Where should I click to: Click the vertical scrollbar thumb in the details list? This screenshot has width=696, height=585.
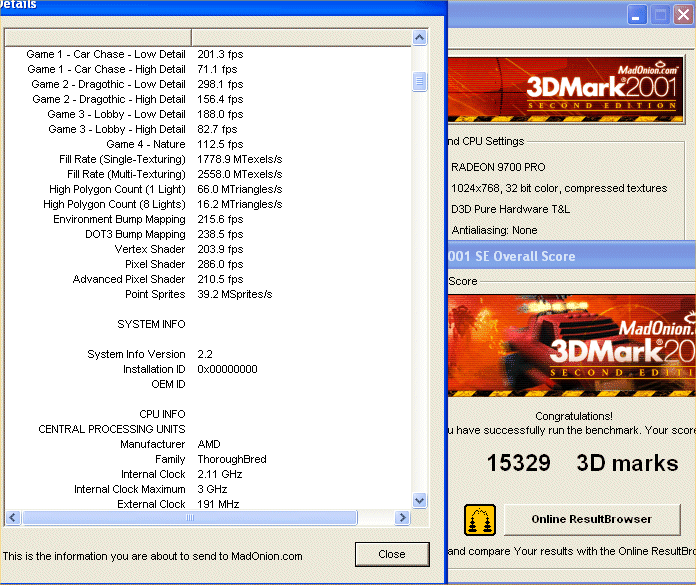tap(420, 82)
